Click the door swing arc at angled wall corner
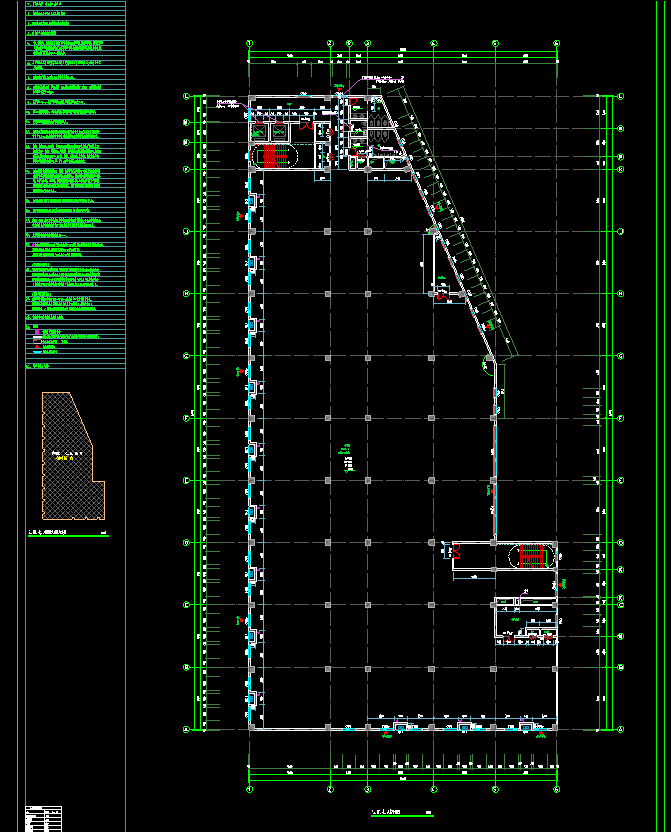 [x=487, y=365]
